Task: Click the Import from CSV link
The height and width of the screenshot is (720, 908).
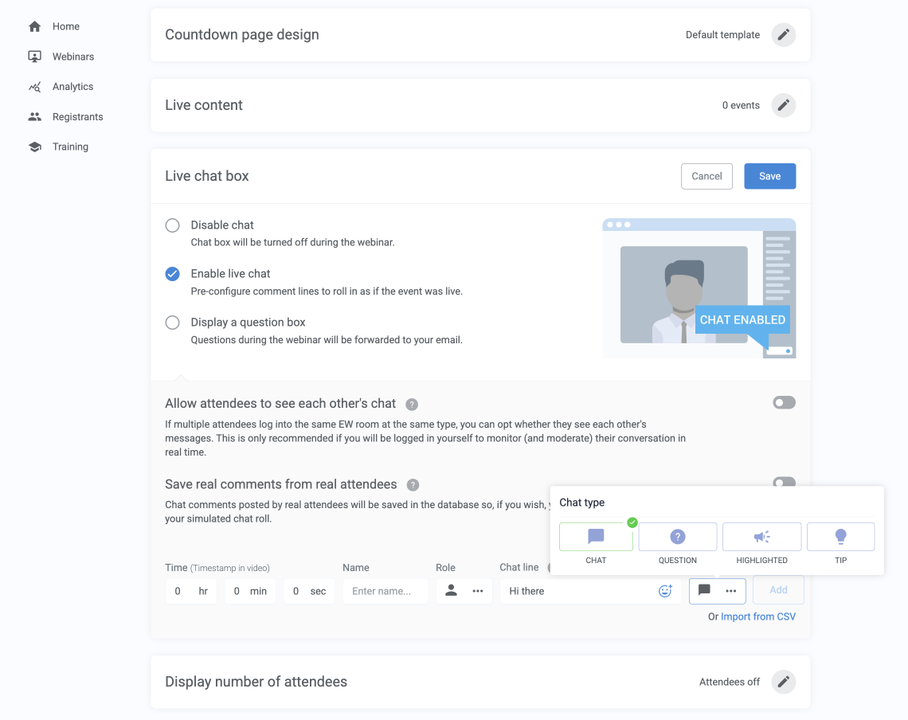Action: (758, 616)
